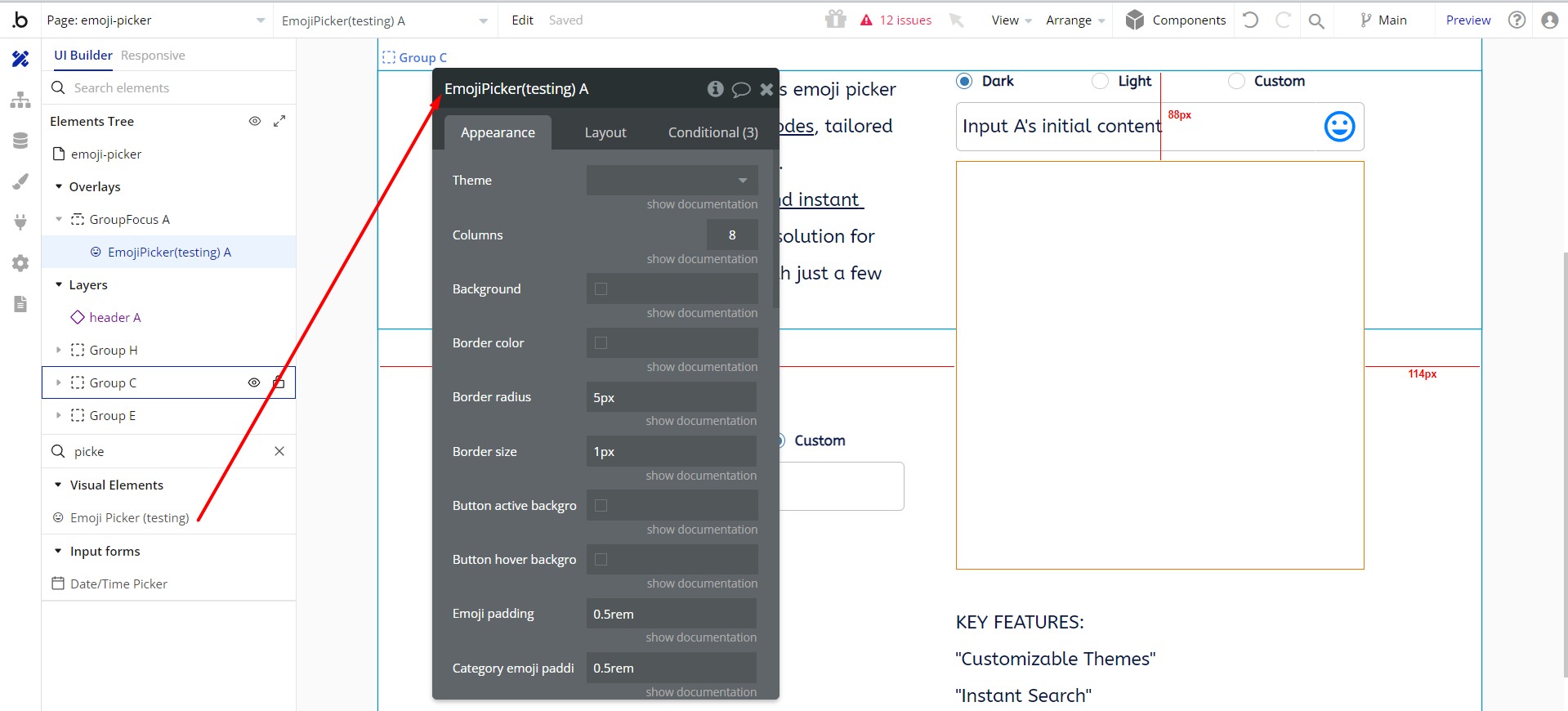Expand the Group E tree node
The image size is (1568, 711).
[x=59, y=415]
